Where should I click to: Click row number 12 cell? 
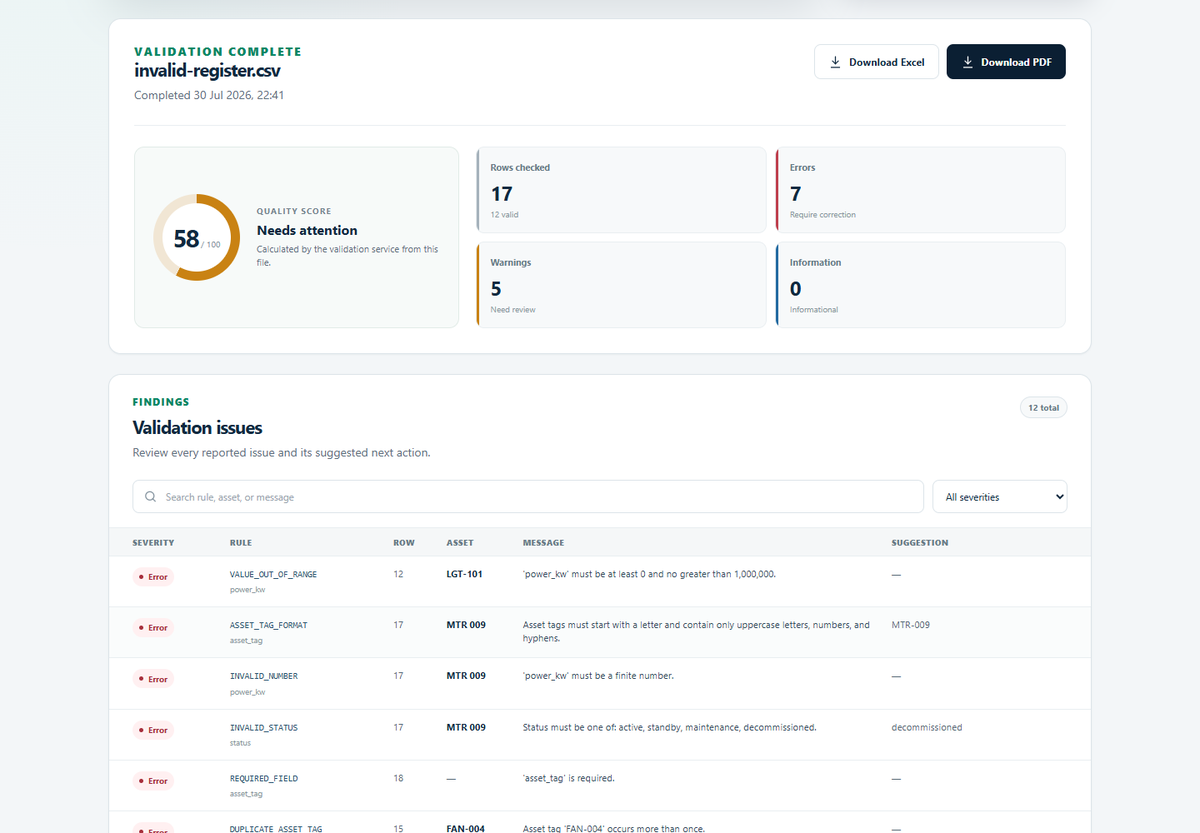tap(398, 574)
